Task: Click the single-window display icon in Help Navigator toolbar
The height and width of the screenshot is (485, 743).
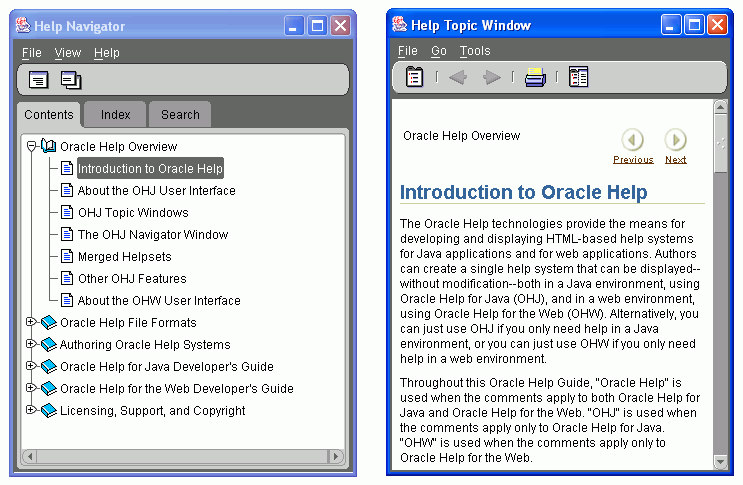Action: (38, 80)
